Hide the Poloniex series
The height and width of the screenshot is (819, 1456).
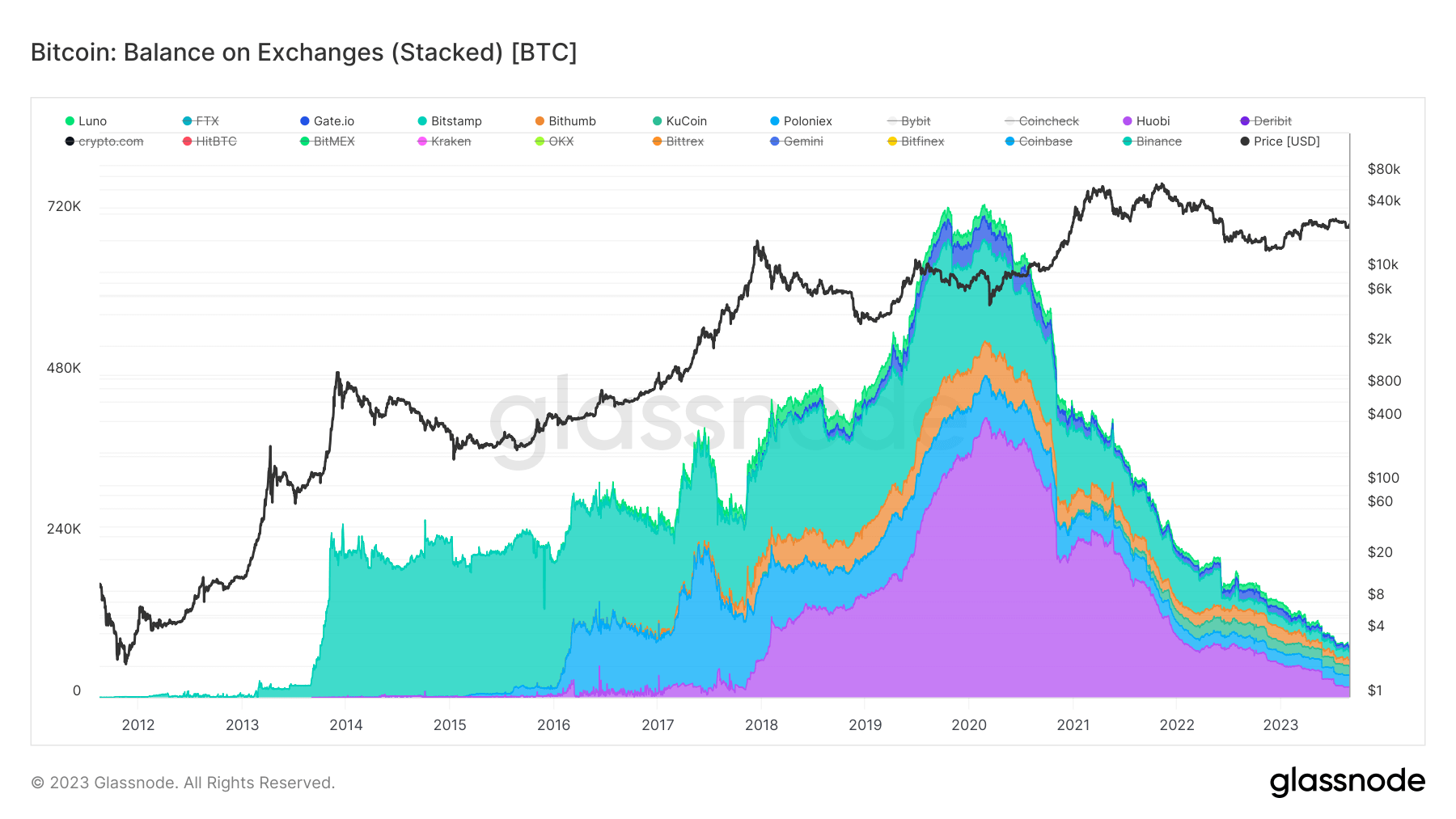tap(801, 121)
